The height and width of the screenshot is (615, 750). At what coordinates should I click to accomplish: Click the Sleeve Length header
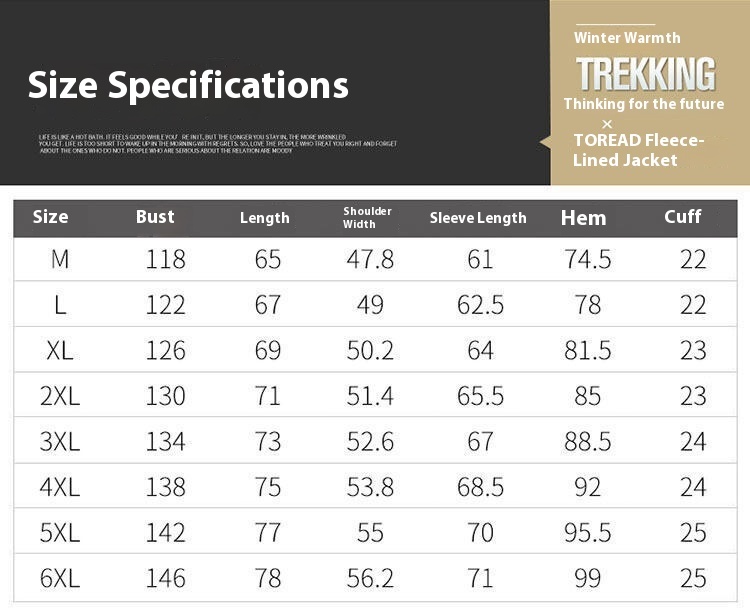(478, 218)
